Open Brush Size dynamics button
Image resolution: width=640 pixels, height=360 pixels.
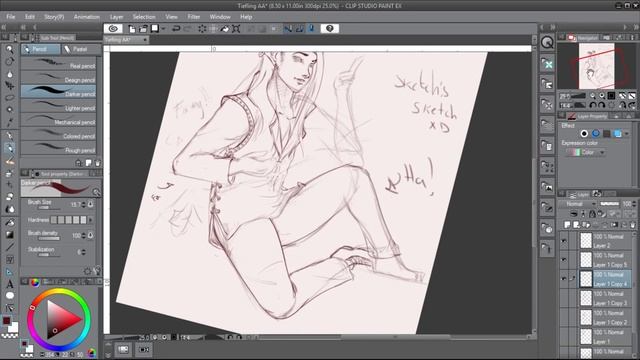click(91, 204)
